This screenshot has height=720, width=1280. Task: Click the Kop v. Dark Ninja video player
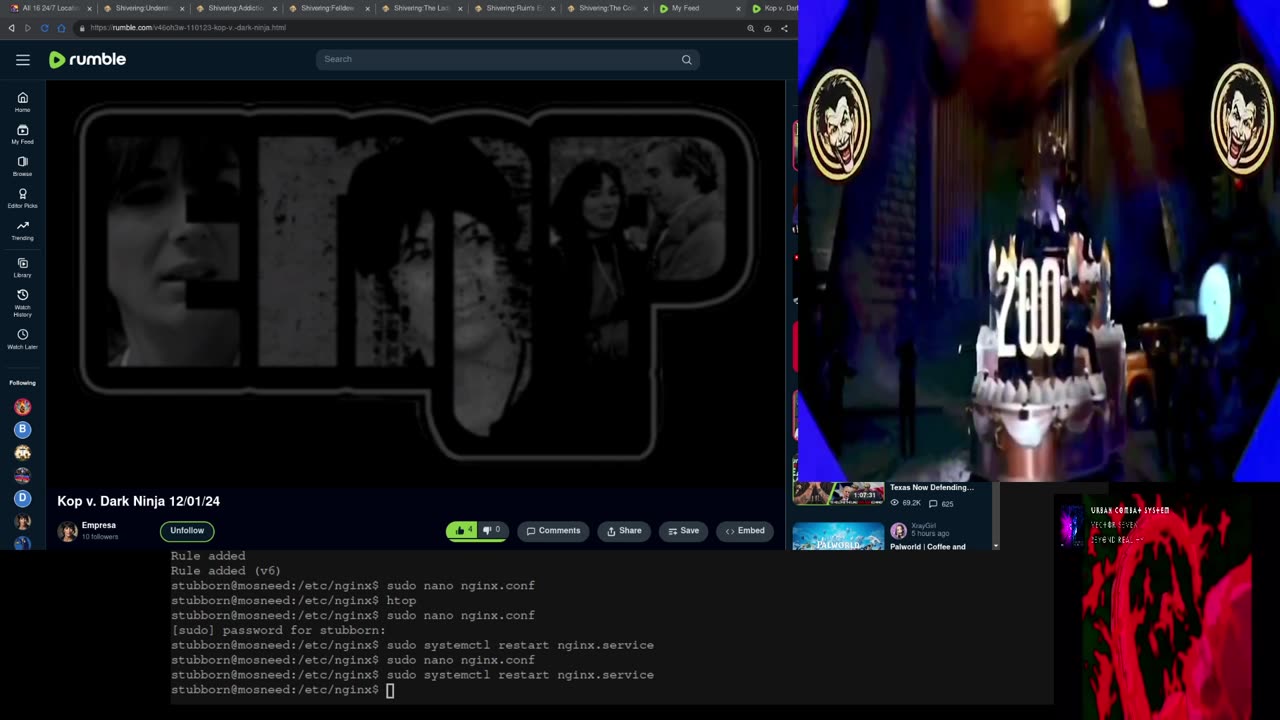click(416, 285)
